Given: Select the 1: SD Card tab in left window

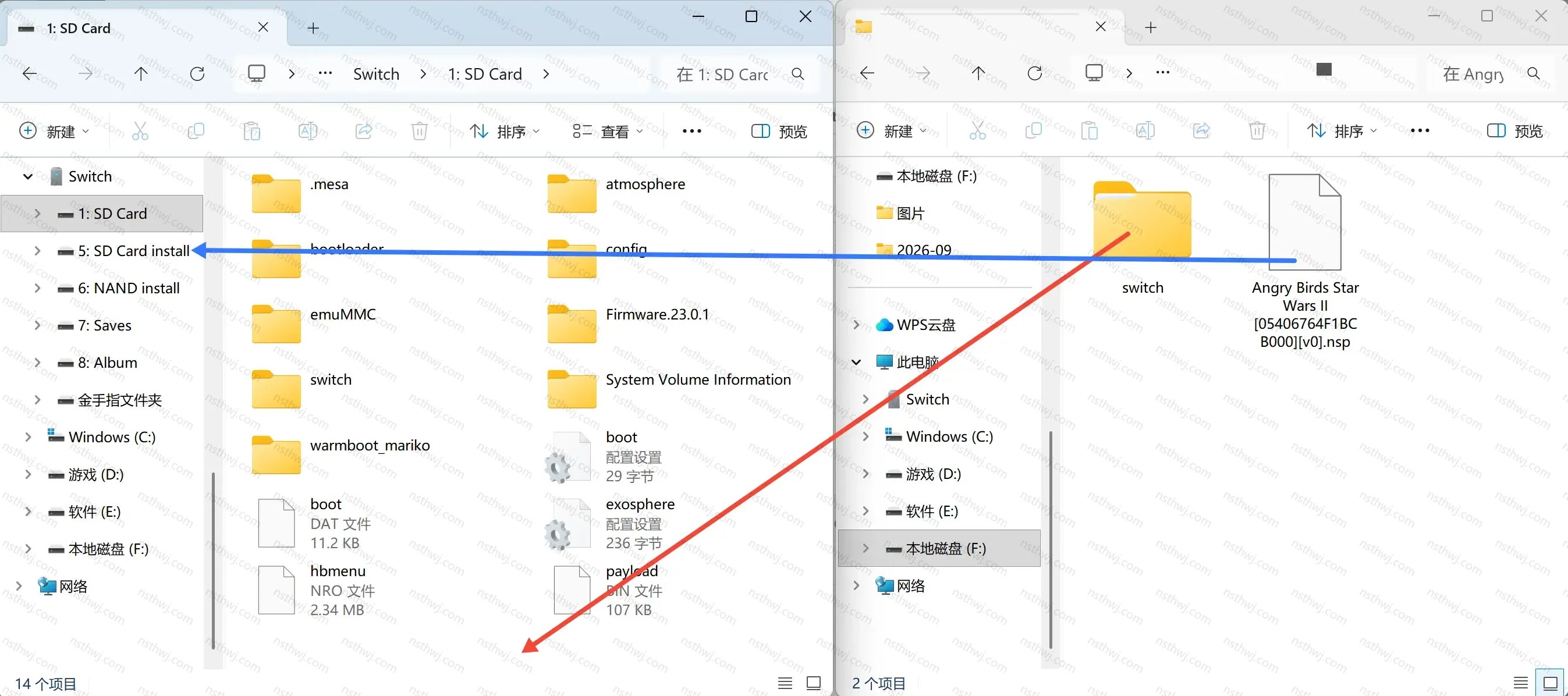Looking at the screenshot, I should pyautogui.click(x=145, y=28).
